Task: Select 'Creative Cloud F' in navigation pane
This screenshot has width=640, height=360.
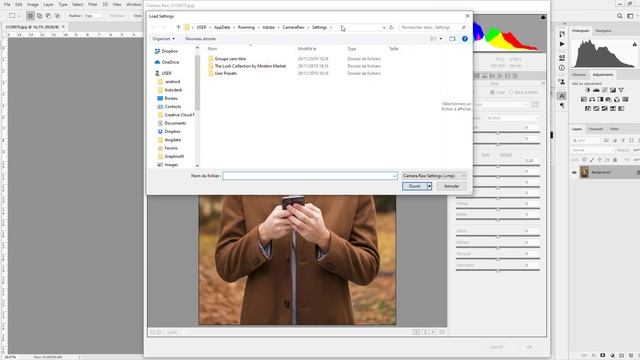Action: (x=176, y=115)
